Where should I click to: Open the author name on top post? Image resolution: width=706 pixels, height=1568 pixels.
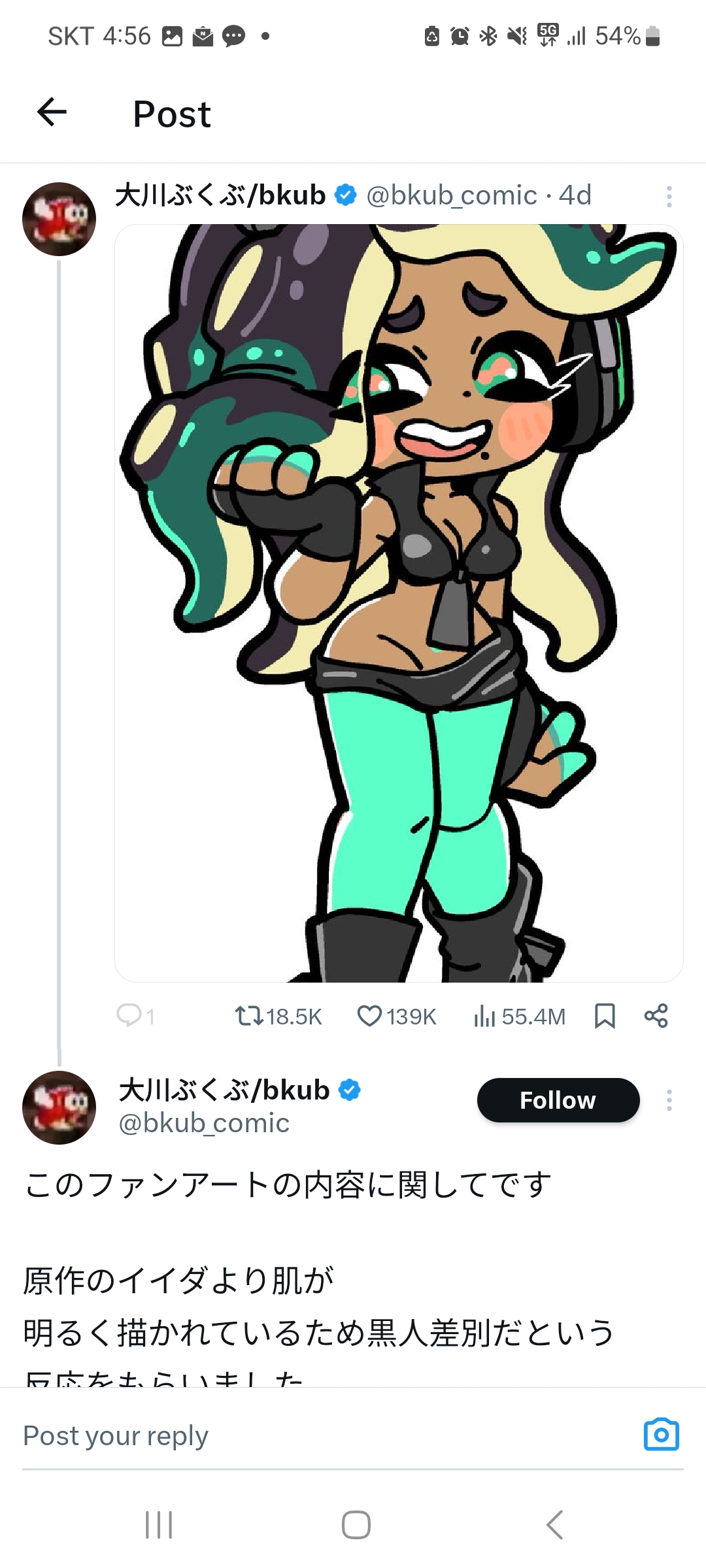pos(220,195)
